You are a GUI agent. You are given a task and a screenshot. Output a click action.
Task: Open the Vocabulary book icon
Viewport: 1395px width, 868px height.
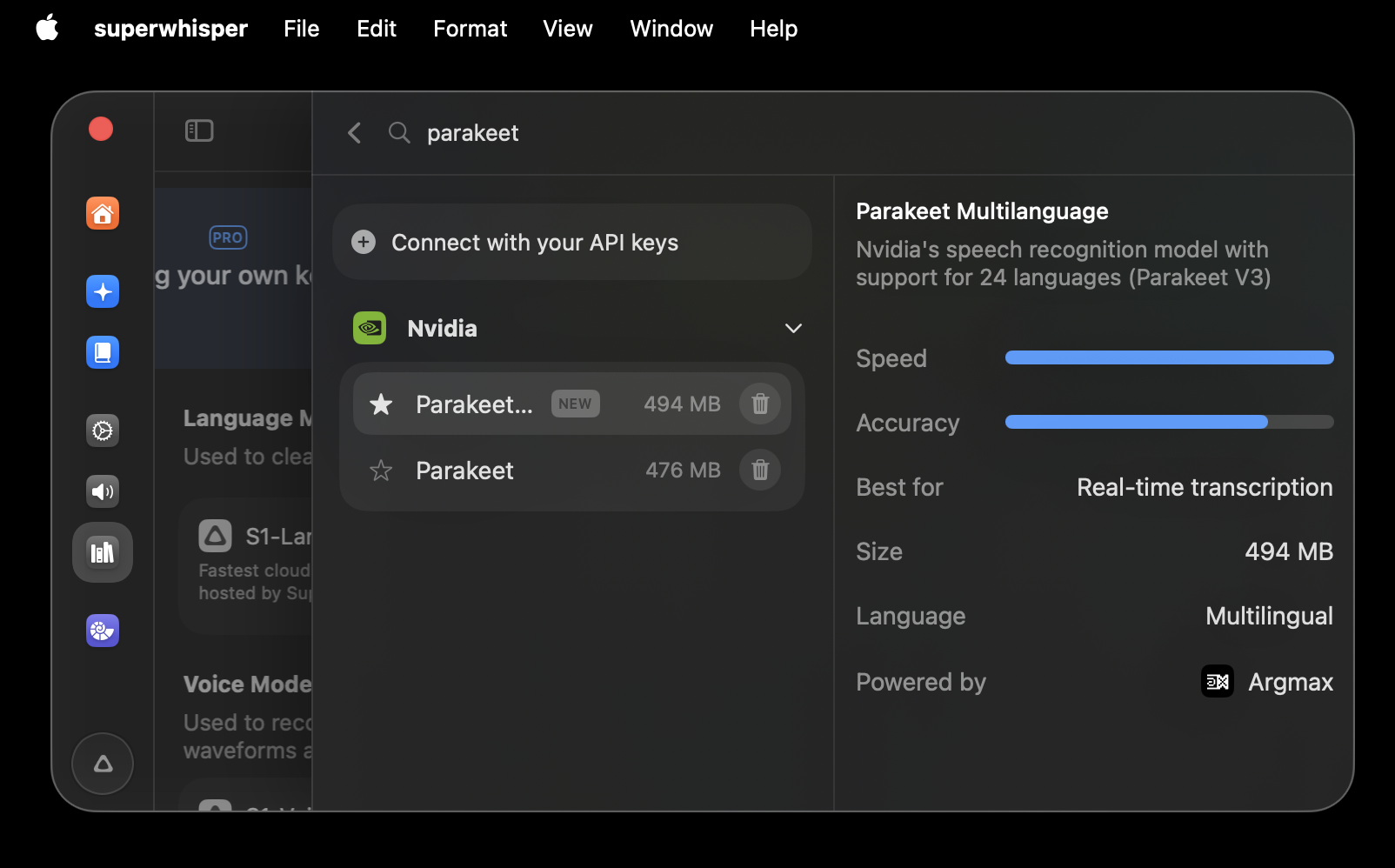pos(103,352)
